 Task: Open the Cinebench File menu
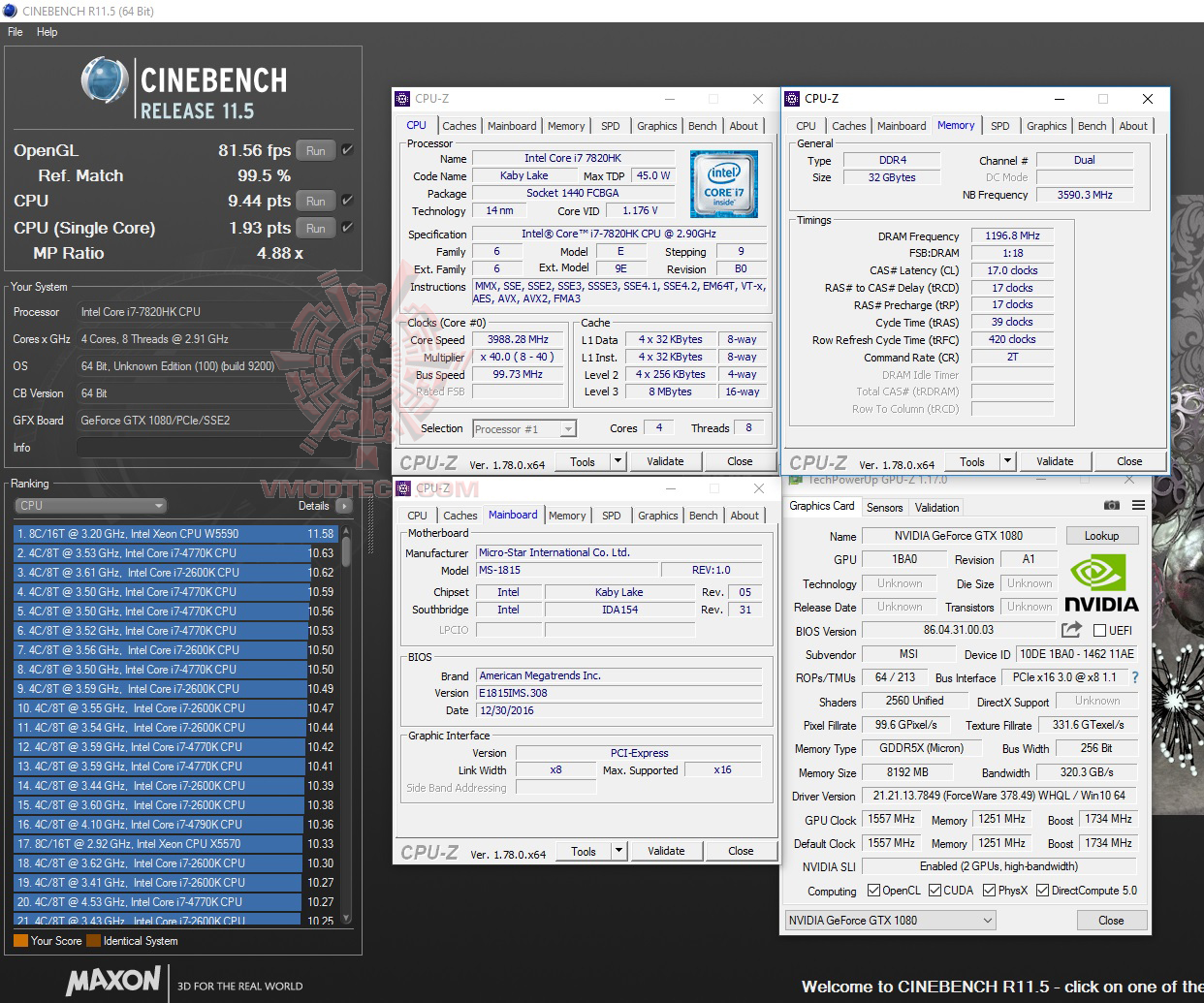16,32
